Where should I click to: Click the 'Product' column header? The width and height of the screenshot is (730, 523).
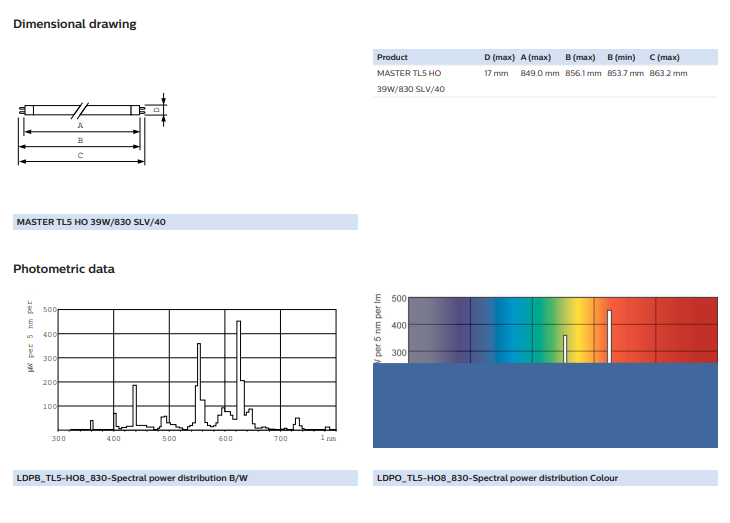pos(392,57)
